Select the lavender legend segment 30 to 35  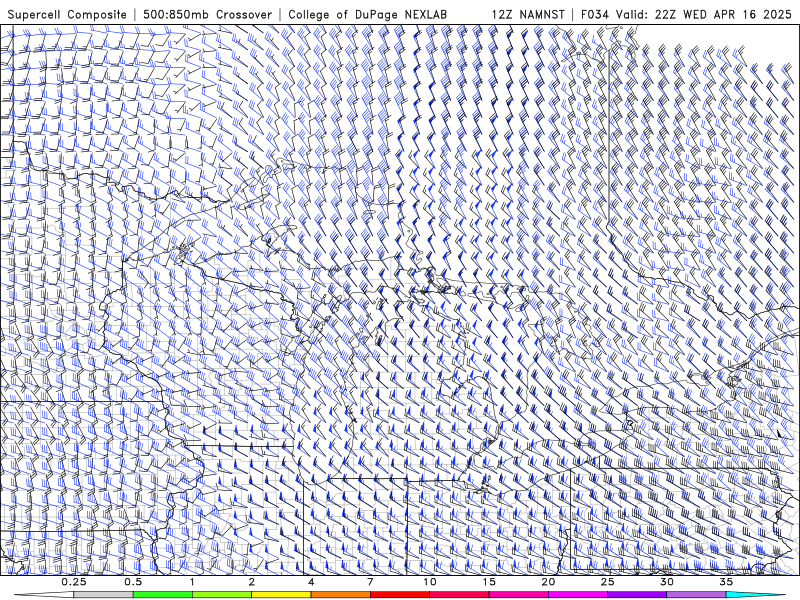pyautogui.click(x=696, y=595)
